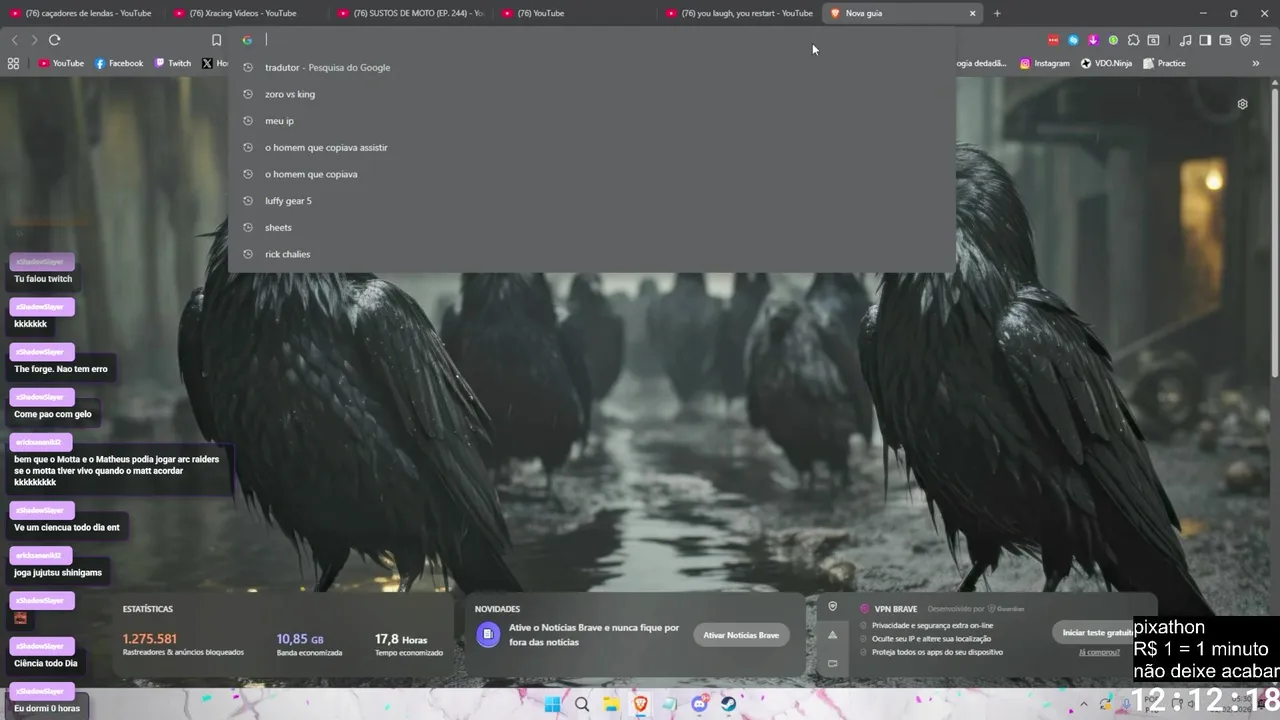The width and height of the screenshot is (1280, 720).
Task: Open the X bookmark in bookmarks bar
Action: click(214, 63)
